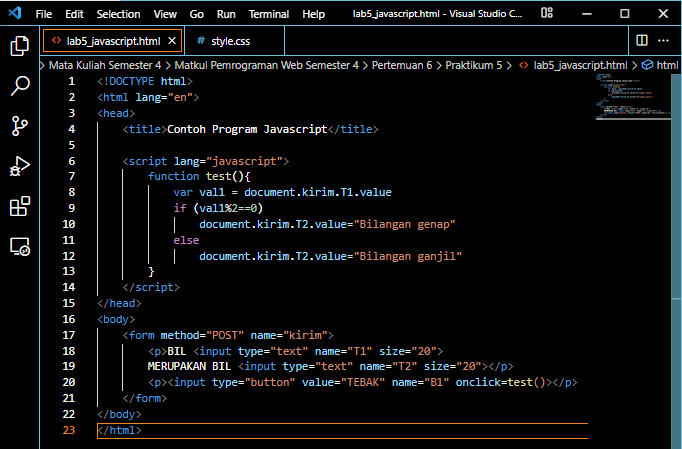The height and width of the screenshot is (449, 682).
Task: Open the View menu
Action: click(x=165, y=14)
